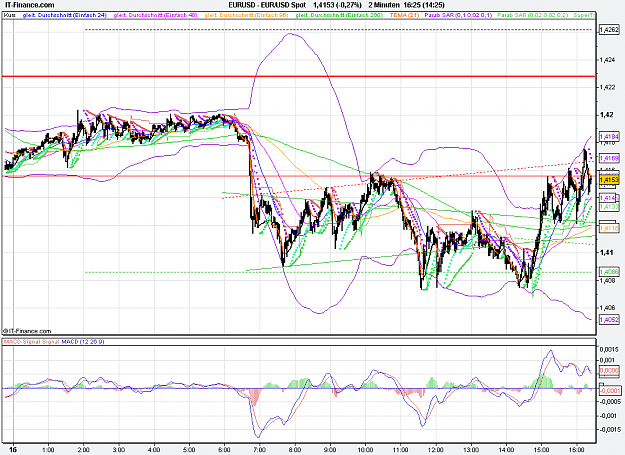Click the purple 1,4052 price tag
The width and height of the screenshot is (625, 455).
tap(609, 320)
